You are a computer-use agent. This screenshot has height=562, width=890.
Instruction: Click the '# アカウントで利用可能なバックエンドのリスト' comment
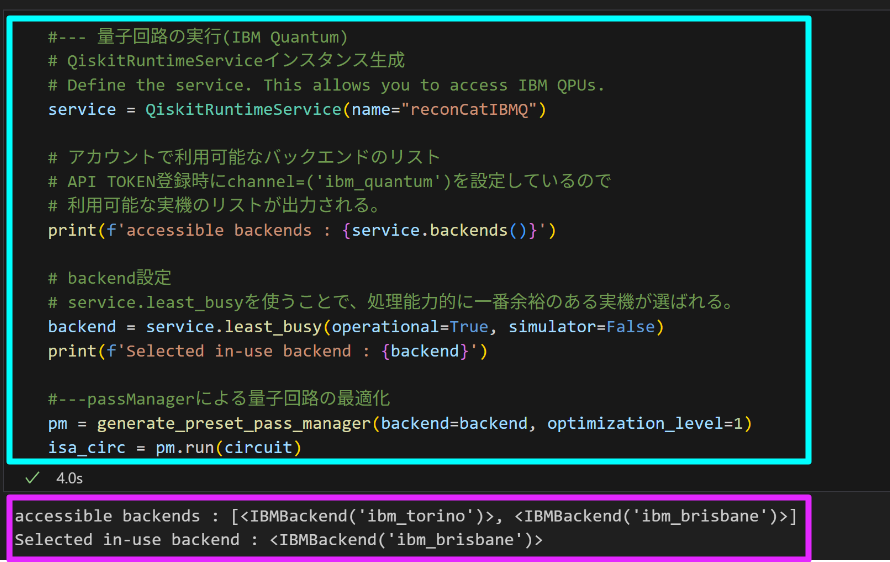(x=244, y=157)
